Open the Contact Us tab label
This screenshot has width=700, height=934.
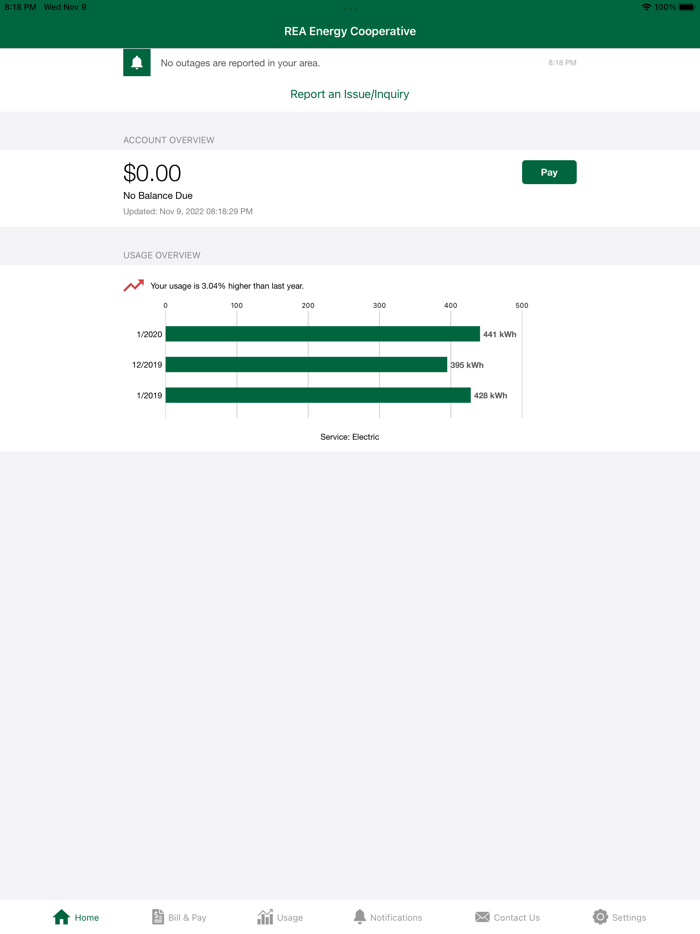516,918
